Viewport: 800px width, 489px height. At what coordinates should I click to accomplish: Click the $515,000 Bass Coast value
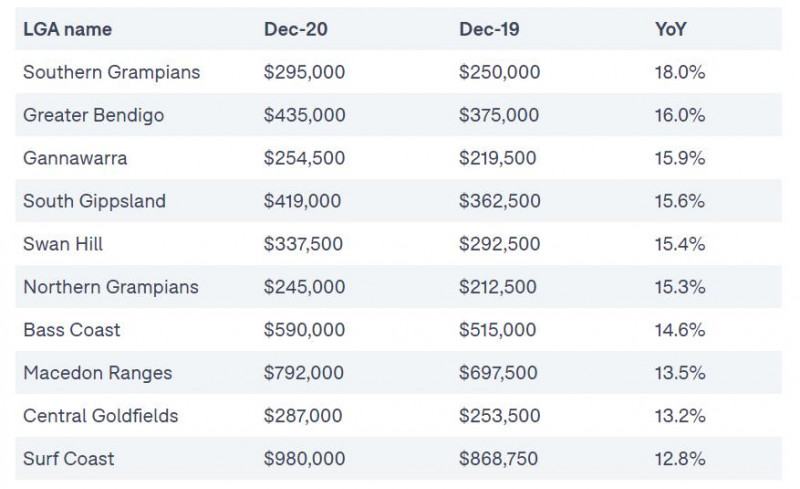(x=497, y=330)
